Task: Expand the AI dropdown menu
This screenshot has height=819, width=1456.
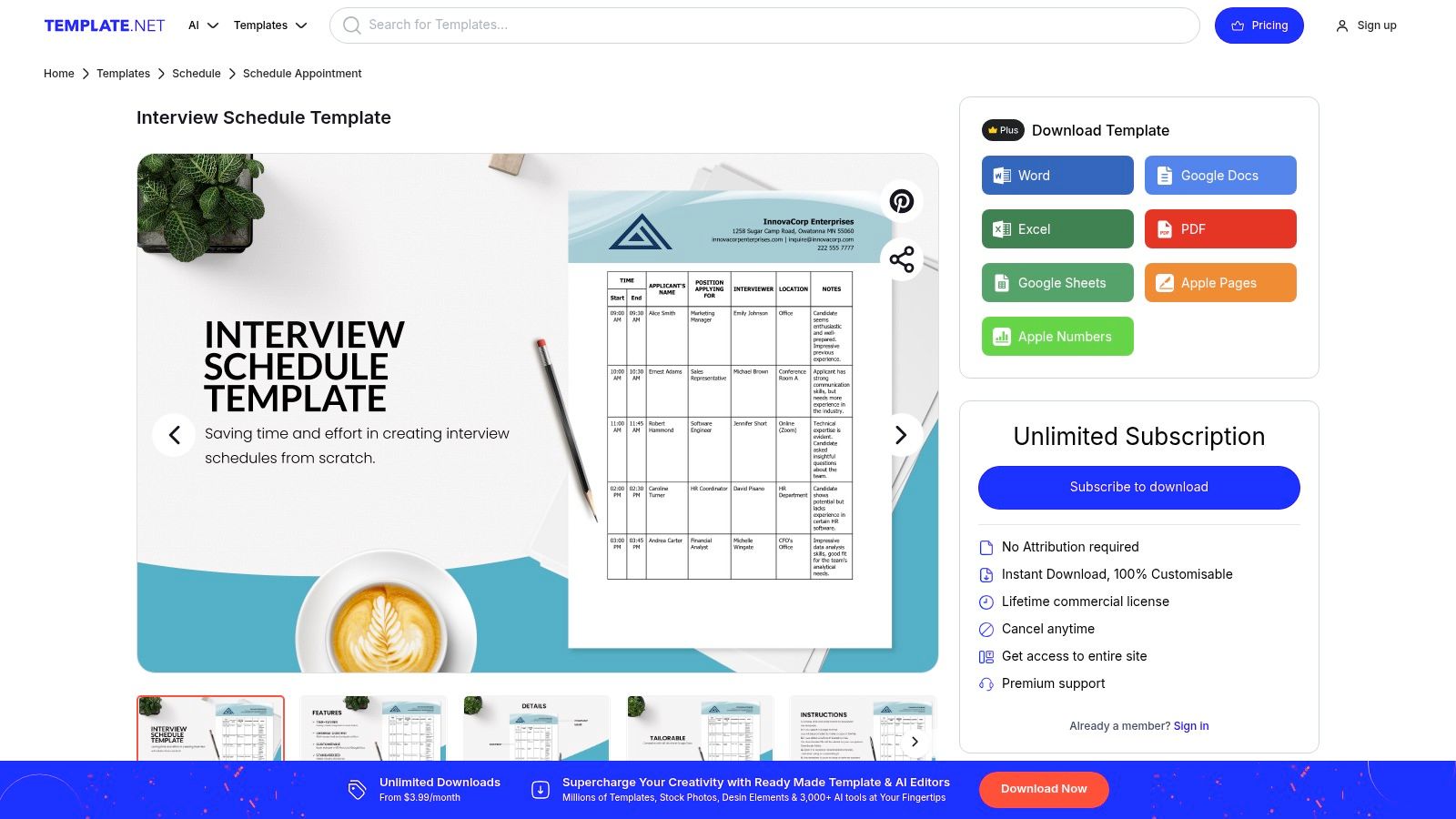Action: 203,25
